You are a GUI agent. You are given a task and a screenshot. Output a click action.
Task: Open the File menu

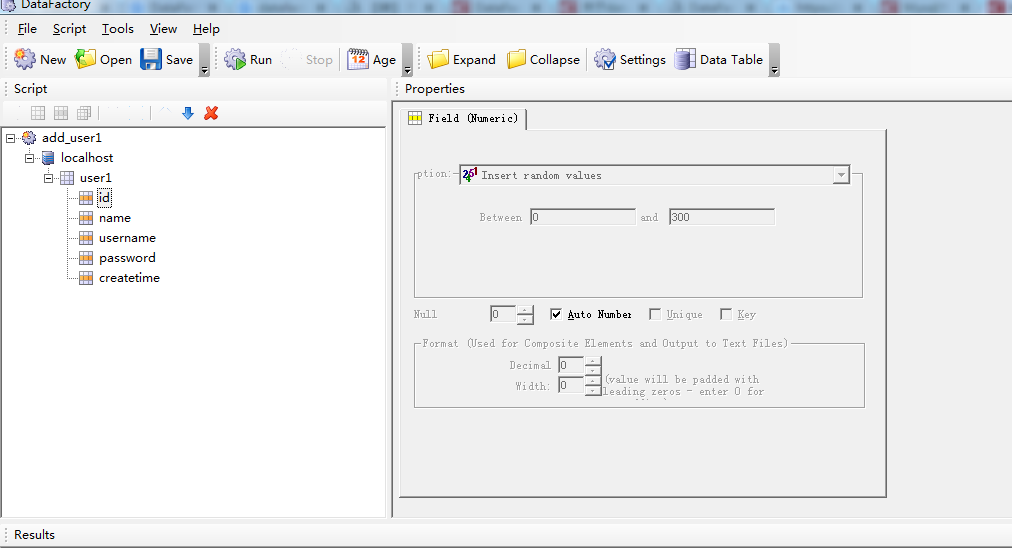tap(27, 29)
